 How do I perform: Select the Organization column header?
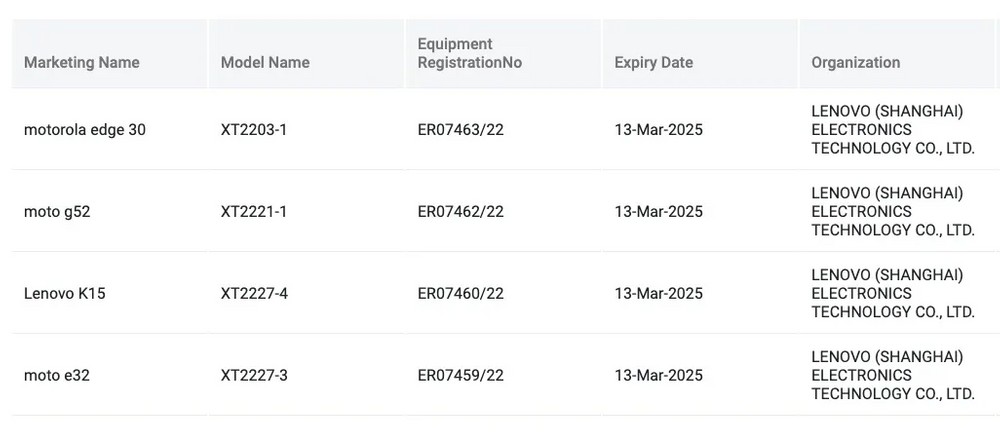(856, 62)
